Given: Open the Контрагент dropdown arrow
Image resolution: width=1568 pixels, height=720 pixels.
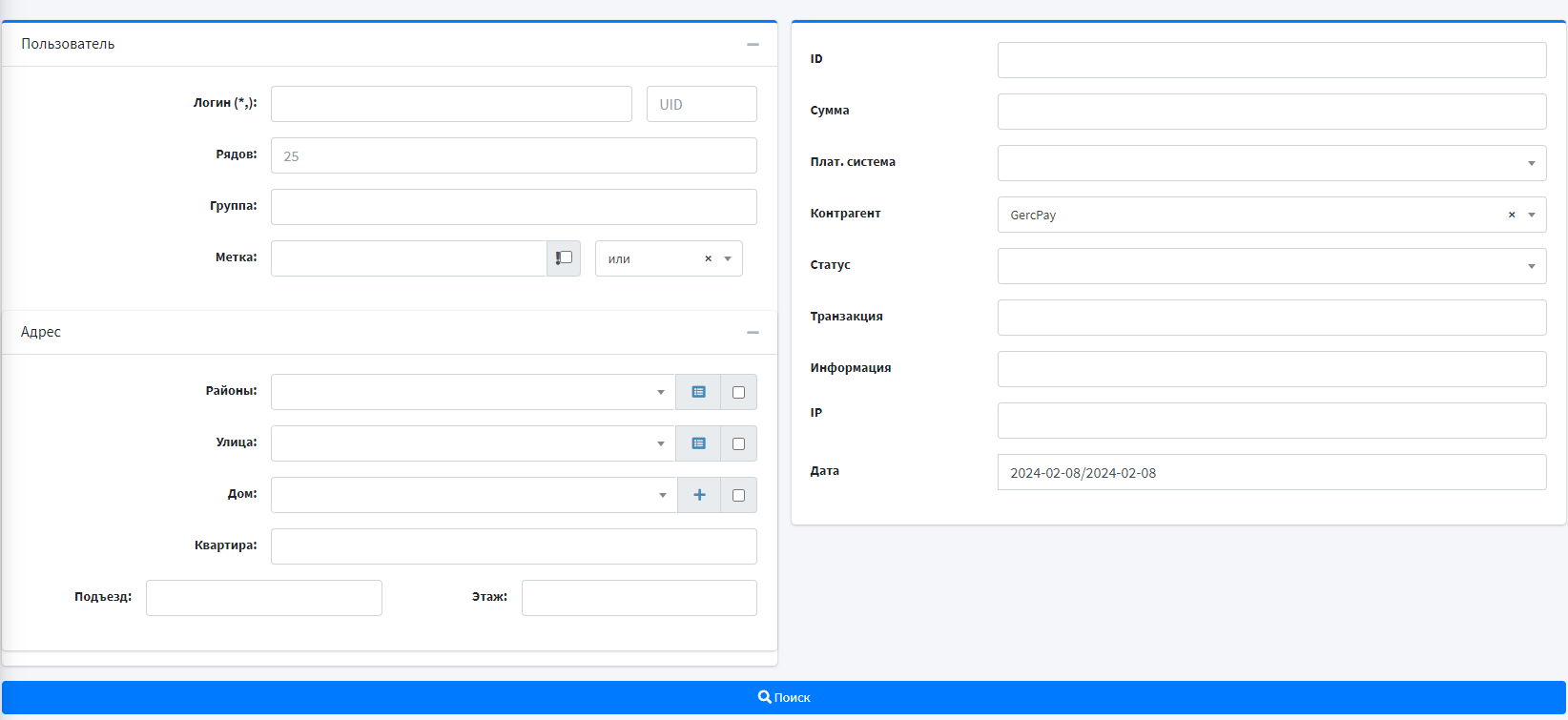Looking at the screenshot, I should click(1532, 215).
